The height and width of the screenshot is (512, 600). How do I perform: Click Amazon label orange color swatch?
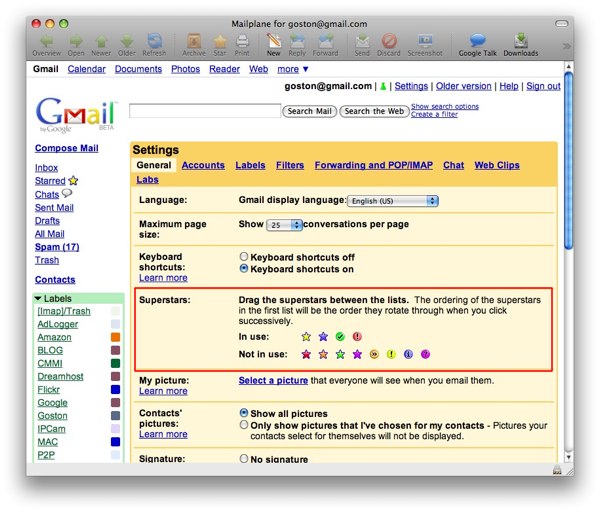(x=115, y=337)
